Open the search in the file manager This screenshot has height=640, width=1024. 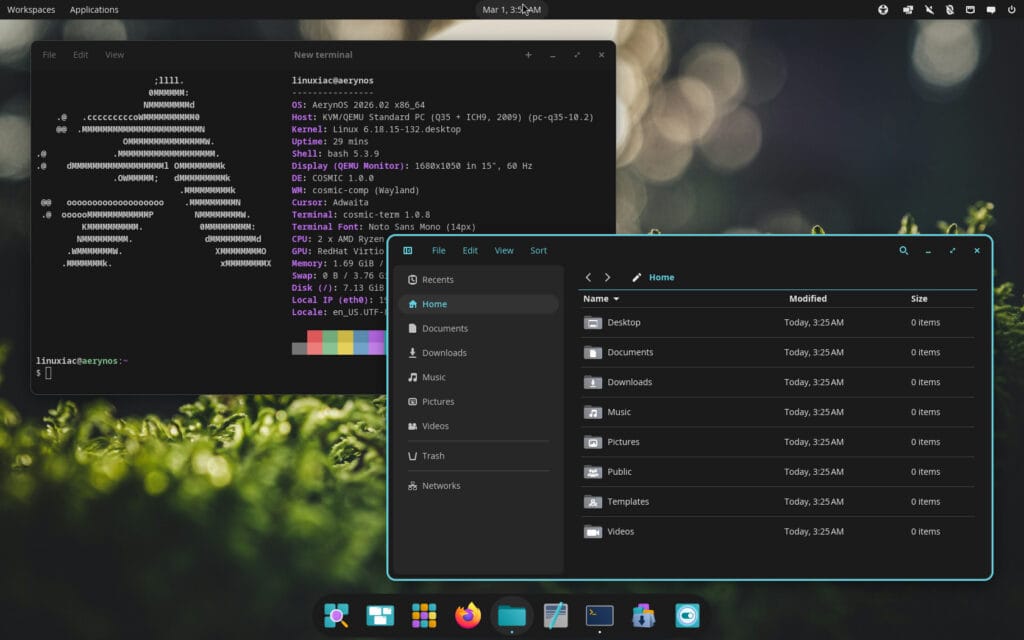(x=905, y=251)
